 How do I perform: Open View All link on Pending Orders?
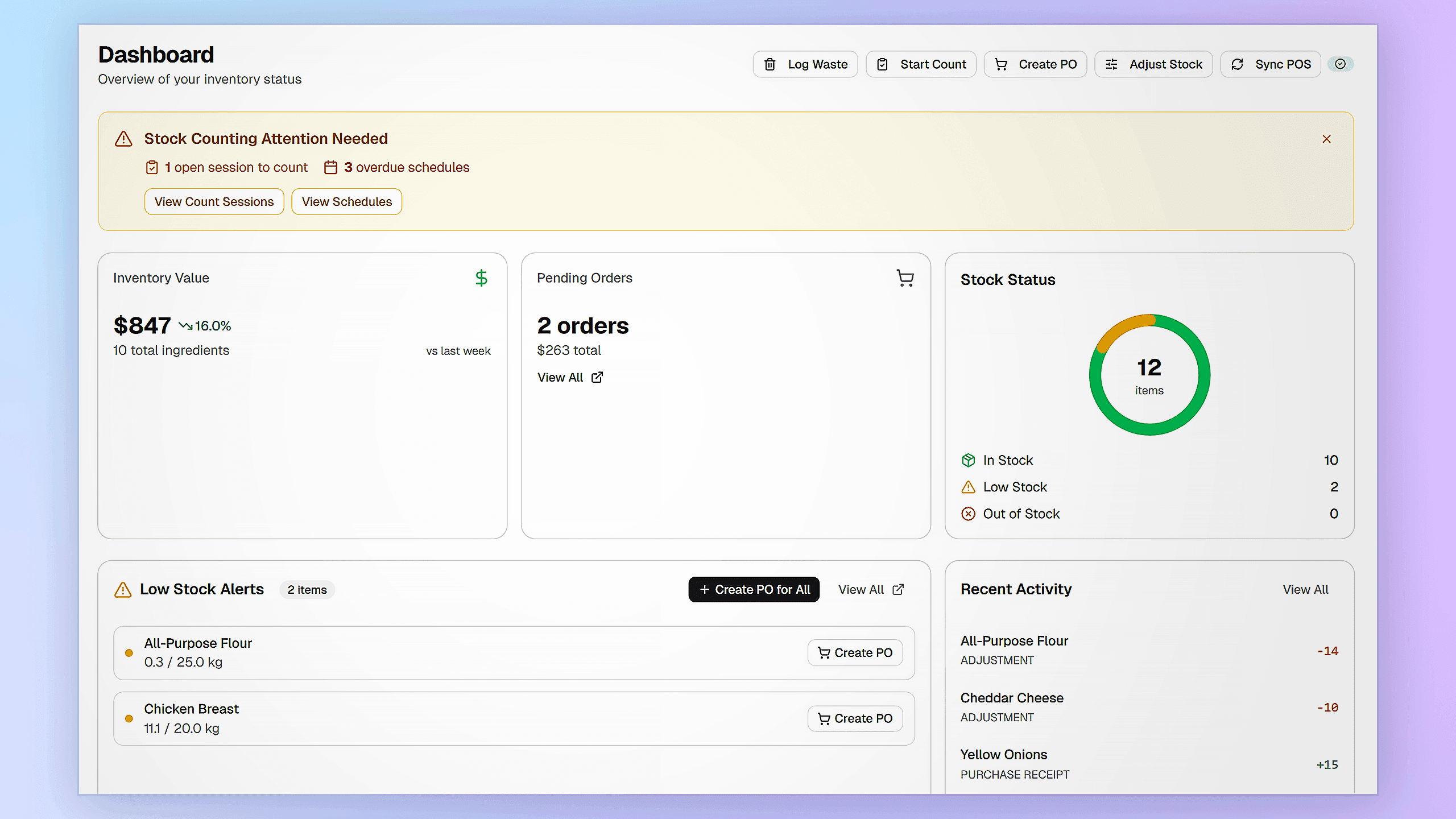(569, 377)
